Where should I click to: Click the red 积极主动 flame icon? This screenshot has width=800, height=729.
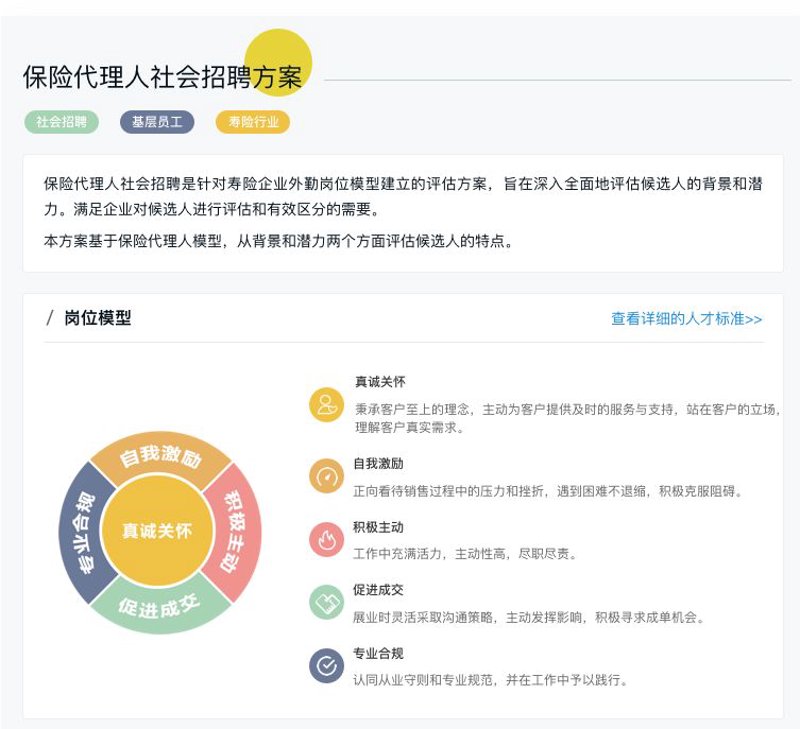[327, 539]
